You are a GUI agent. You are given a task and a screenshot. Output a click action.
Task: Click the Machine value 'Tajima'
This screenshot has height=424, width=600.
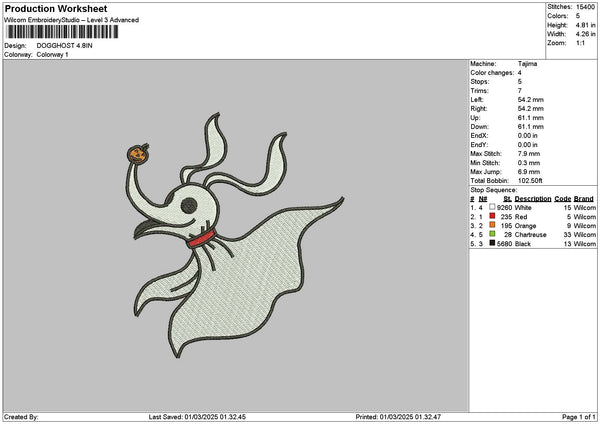coord(527,64)
